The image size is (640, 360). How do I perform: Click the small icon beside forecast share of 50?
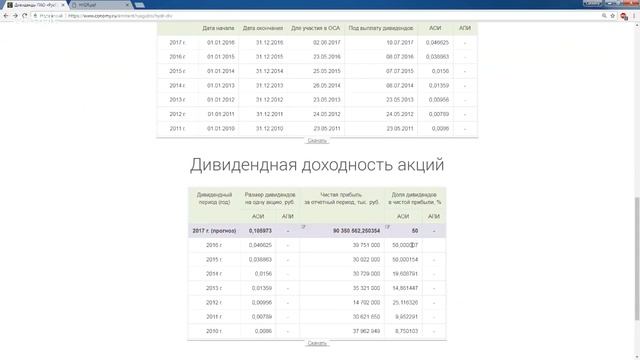[387, 227]
